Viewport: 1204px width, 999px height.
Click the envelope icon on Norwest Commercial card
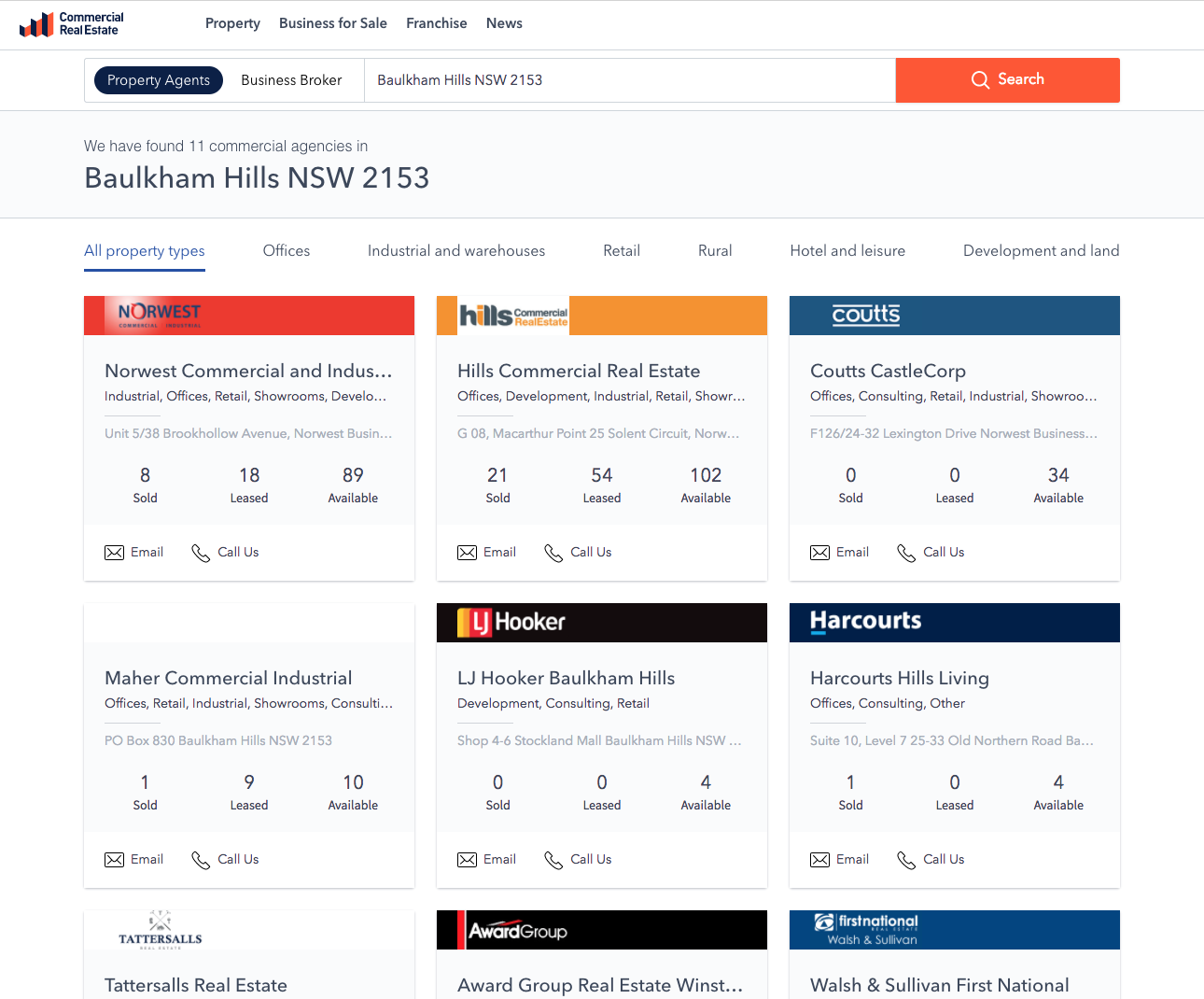point(114,553)
